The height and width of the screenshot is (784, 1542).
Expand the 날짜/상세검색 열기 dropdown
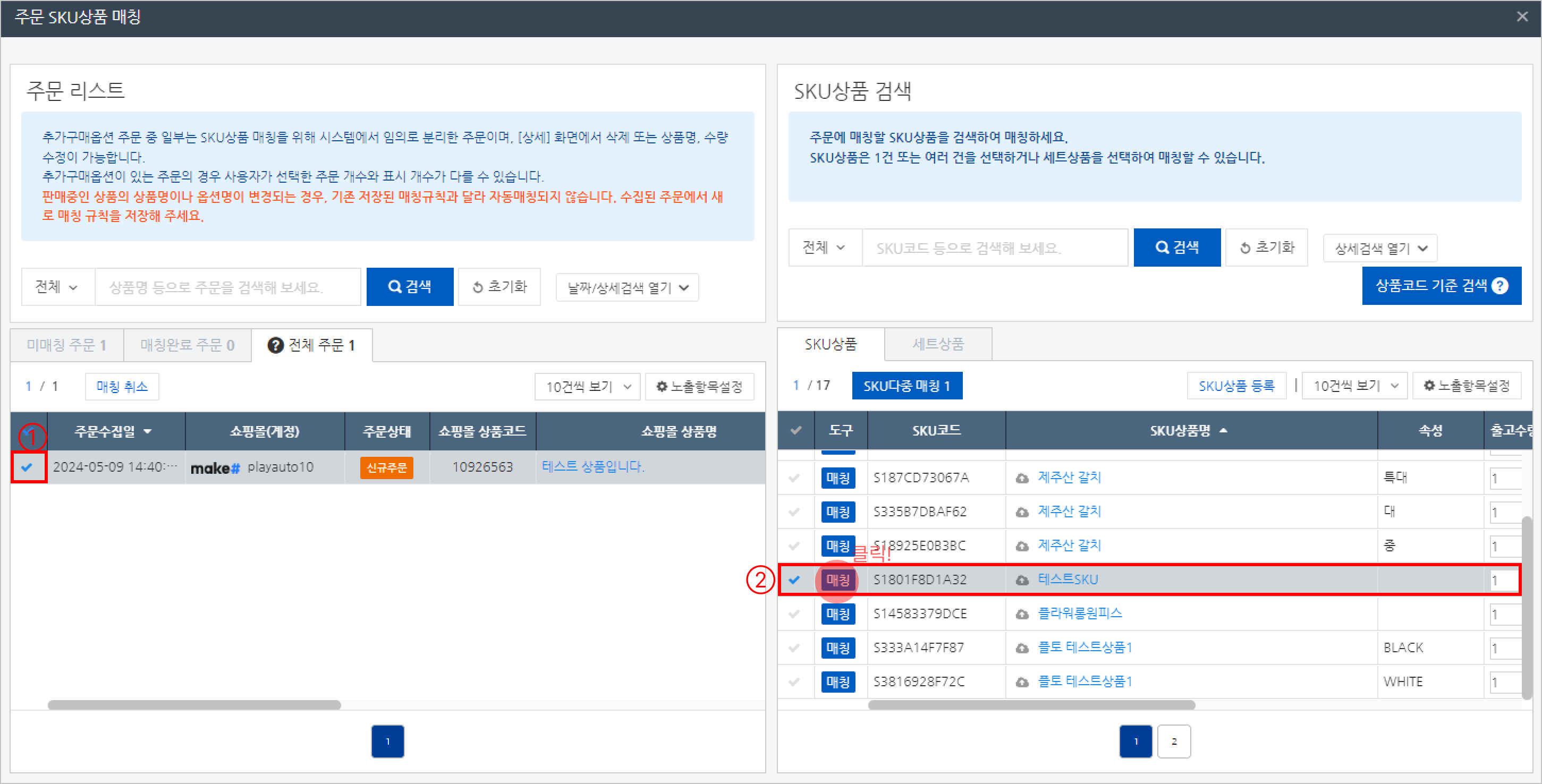627,288
